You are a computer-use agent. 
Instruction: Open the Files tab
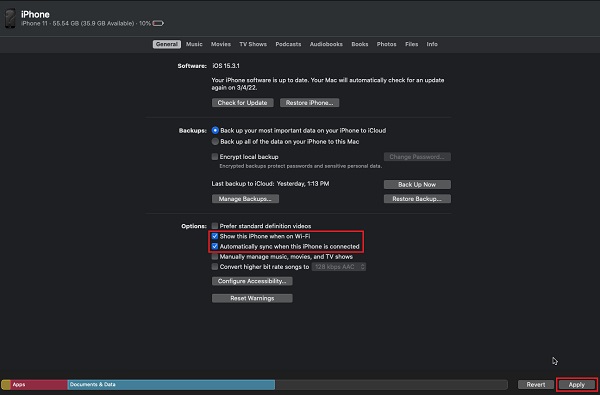412,44
